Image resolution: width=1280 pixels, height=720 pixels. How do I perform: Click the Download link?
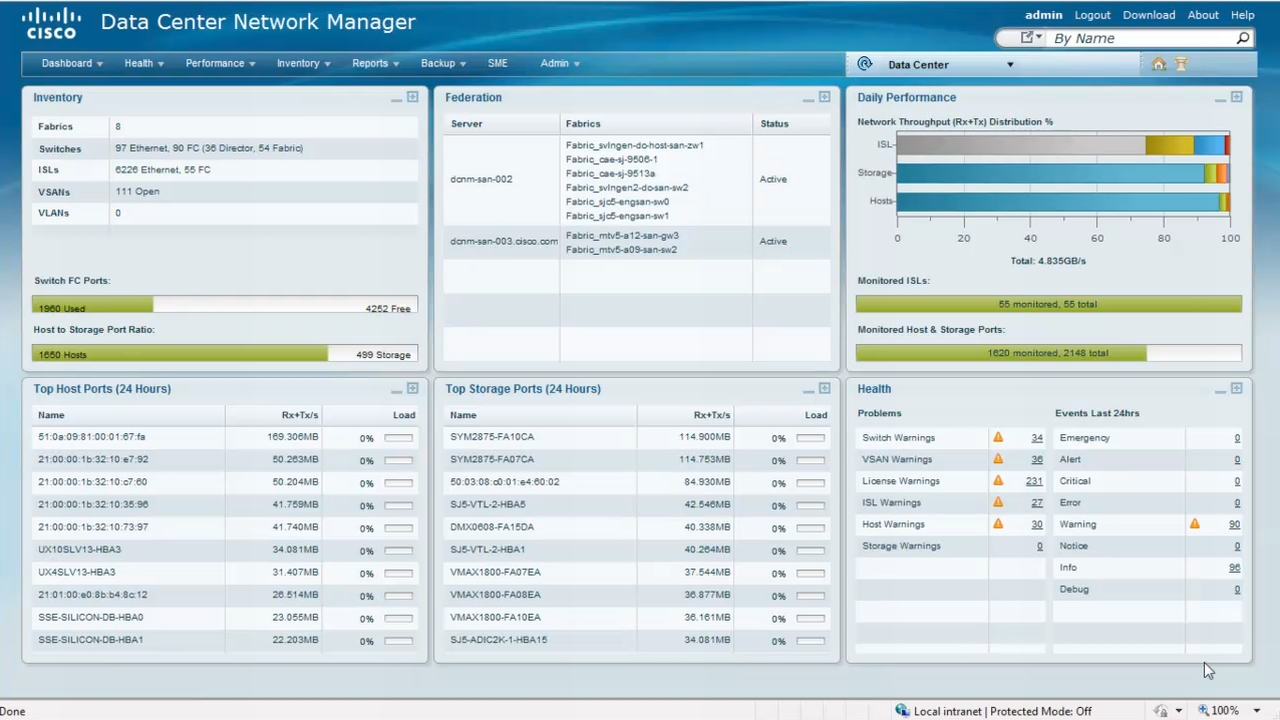[x=1149, y=15]
